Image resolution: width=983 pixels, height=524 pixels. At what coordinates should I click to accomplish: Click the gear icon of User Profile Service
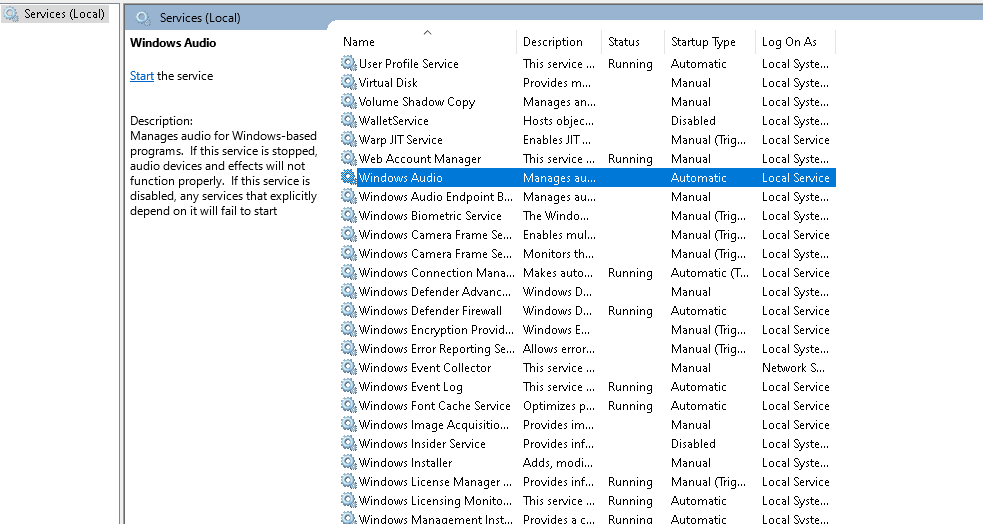pos(349,63)
